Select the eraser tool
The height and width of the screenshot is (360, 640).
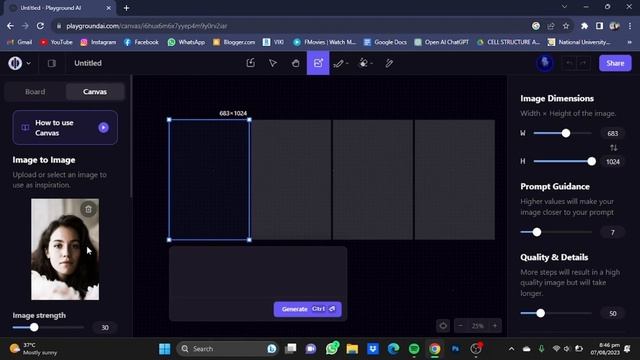[x=389, y=63]
